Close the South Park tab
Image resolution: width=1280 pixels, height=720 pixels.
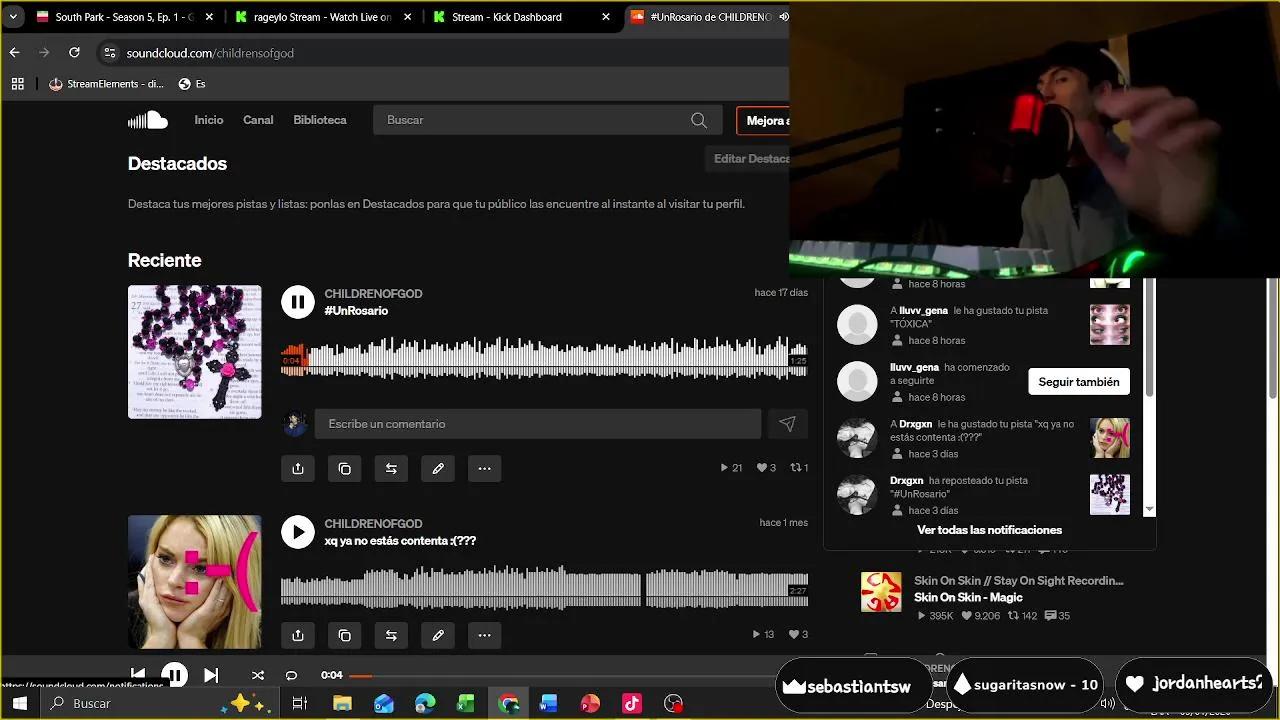click(209, 17)
